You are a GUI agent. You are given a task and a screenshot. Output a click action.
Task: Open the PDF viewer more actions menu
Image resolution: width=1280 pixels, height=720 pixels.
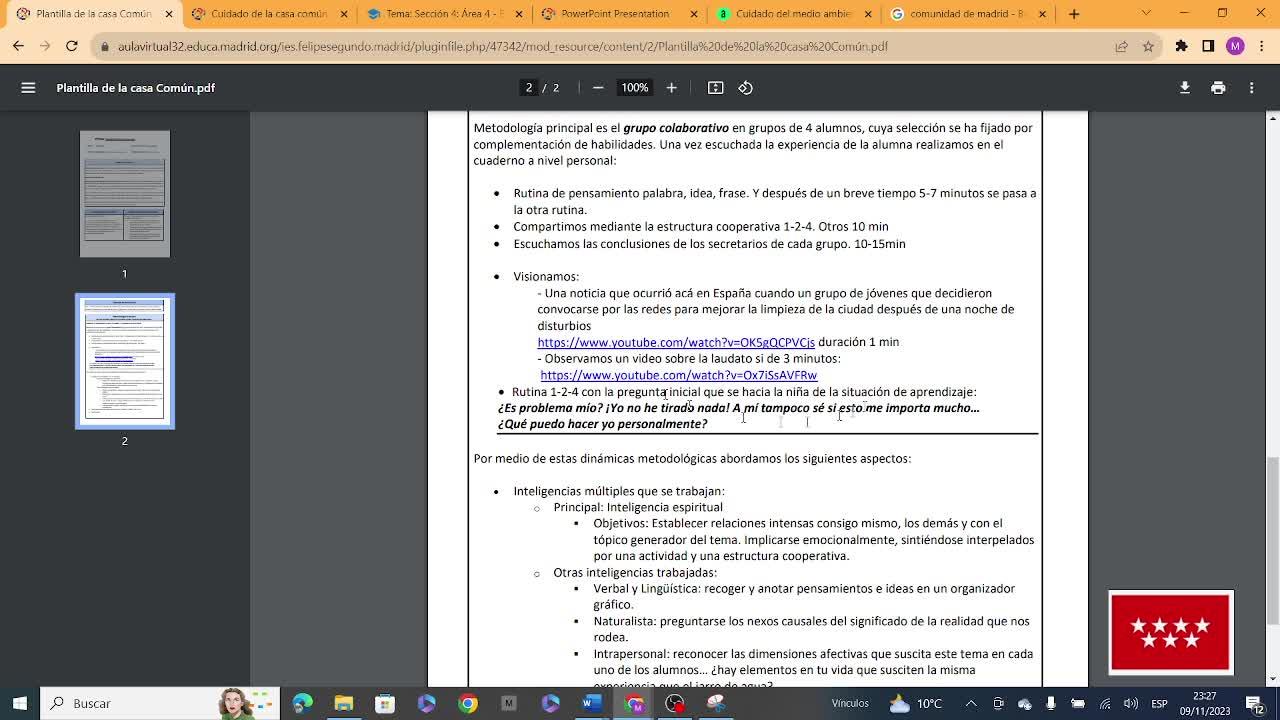[1251, 88]
